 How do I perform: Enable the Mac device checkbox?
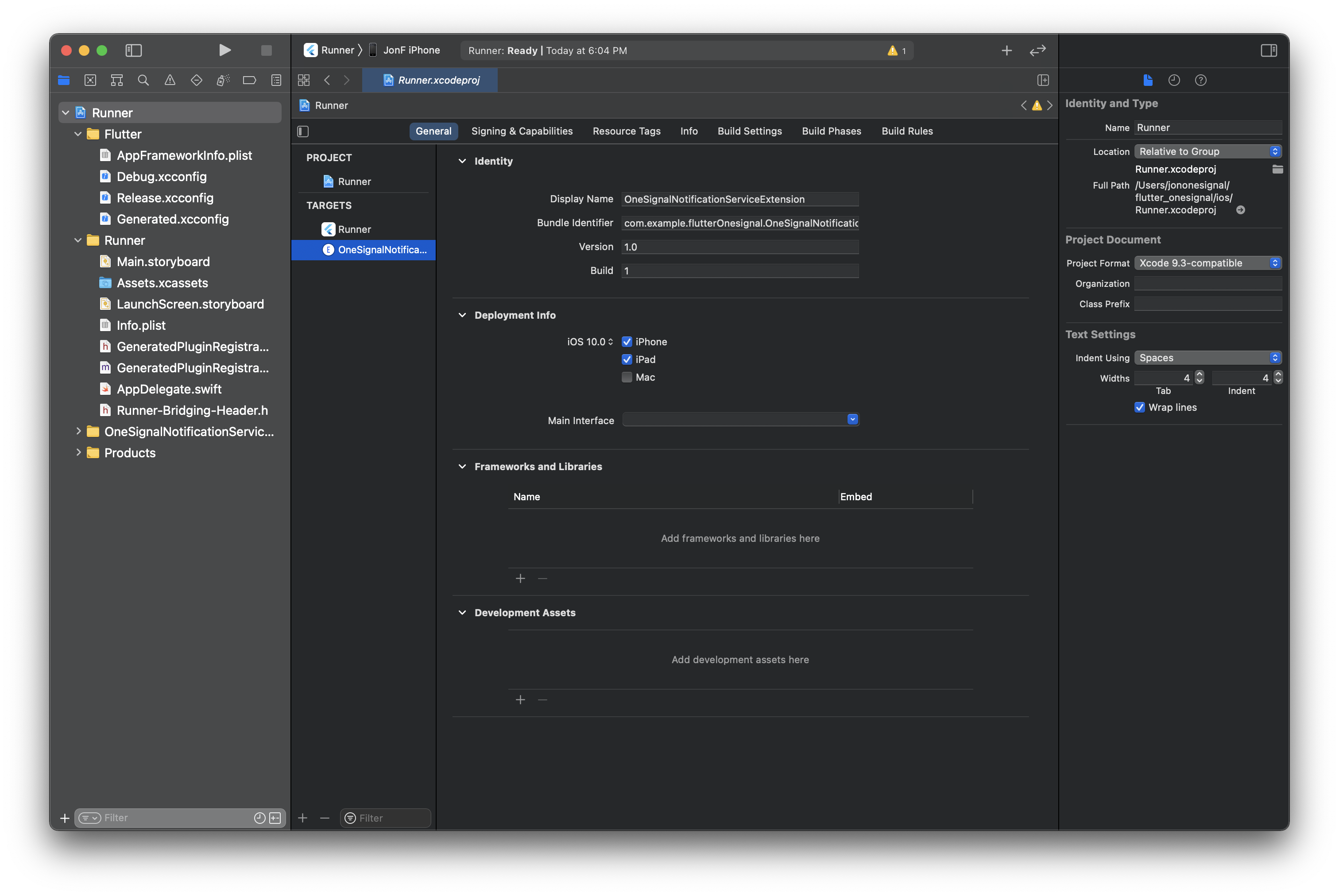[x=627, y=377]
